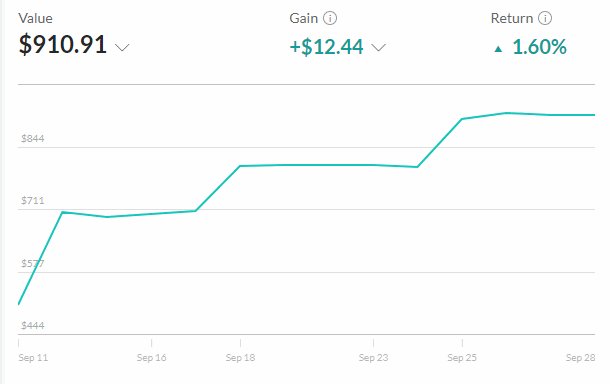The height and width of the screenshot is (384, 610).
Task: Select the Sep 18 date marker
Action: click(240, 358)
